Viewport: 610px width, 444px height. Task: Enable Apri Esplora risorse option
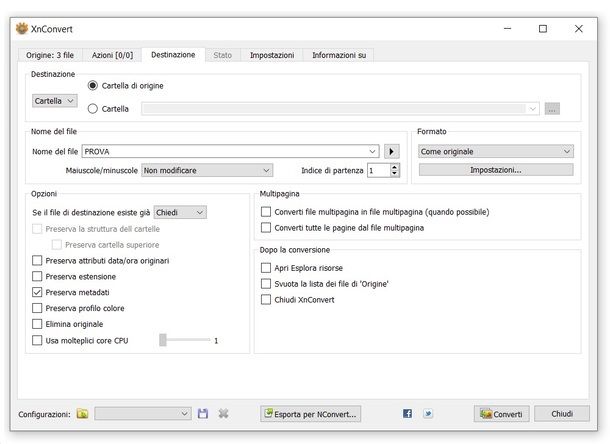click(266, 268)
